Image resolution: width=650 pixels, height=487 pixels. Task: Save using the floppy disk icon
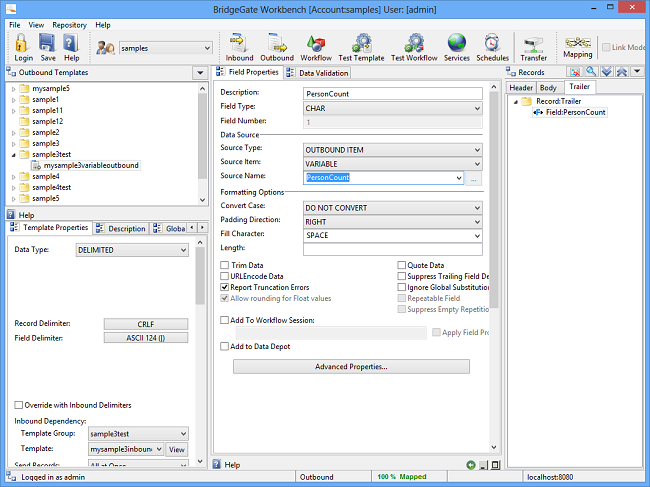tap(47, 43)
